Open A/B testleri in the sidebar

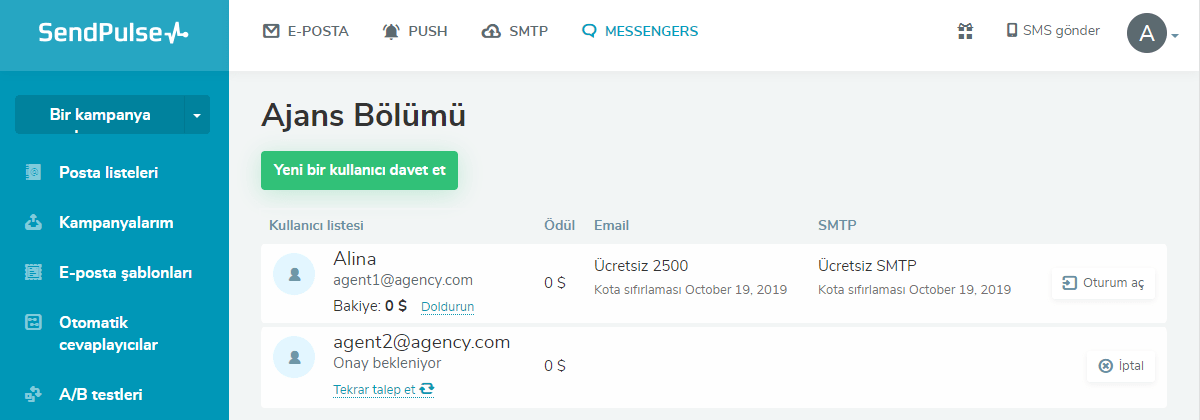(100, 394)
